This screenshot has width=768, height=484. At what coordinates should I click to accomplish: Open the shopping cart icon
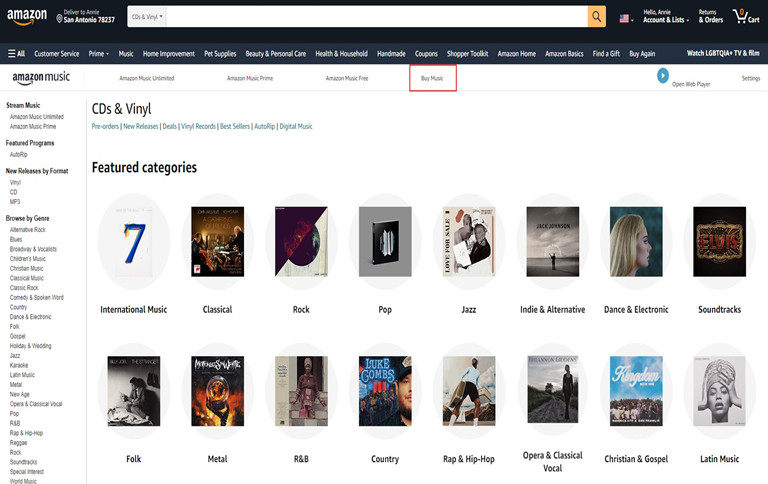tap(746, 17)
